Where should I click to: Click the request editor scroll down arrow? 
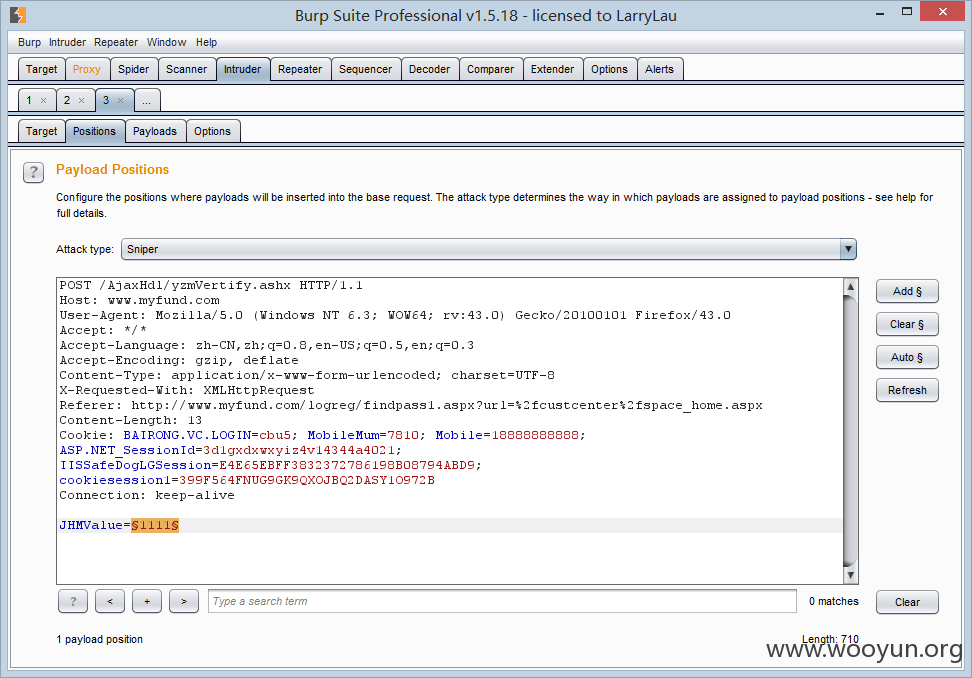tap(850, 576)
